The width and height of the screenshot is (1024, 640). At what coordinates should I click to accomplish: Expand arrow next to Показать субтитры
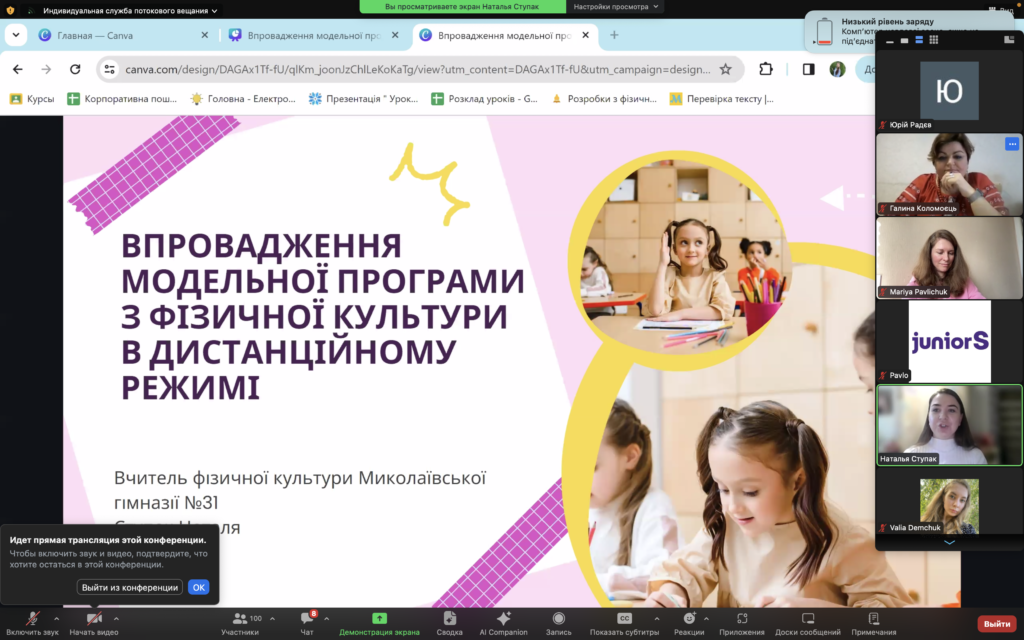tap(656, 618)
